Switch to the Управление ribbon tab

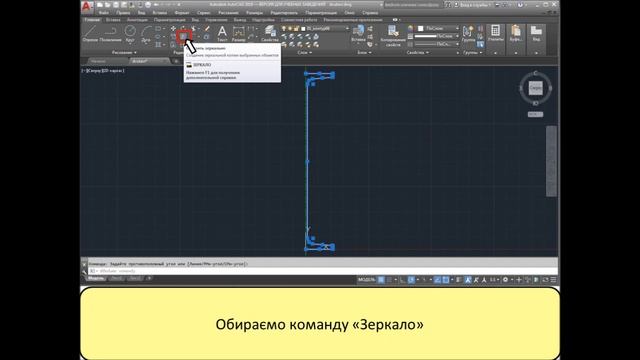[x=216, y=20]
